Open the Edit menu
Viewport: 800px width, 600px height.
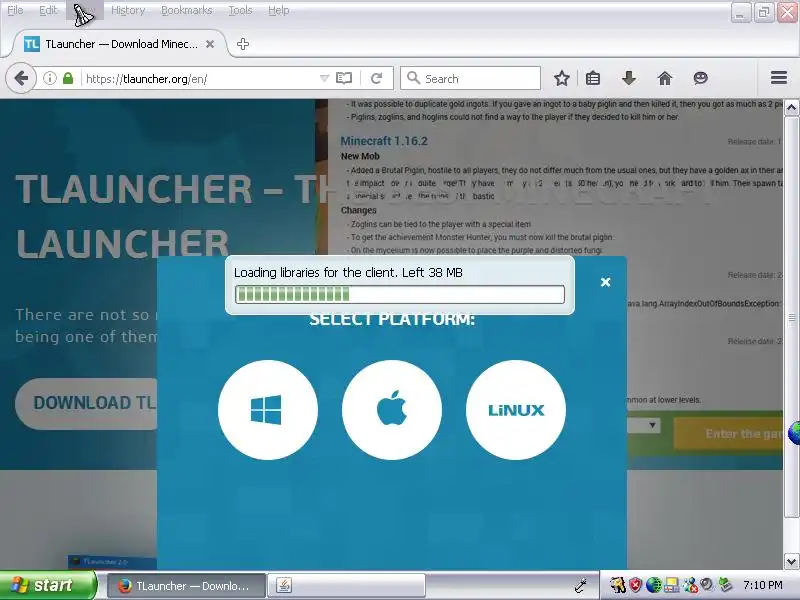pos(48,10)
